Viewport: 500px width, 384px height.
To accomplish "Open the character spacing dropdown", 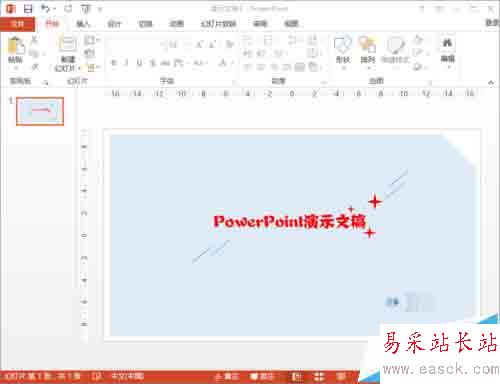I will pos(181,63).
